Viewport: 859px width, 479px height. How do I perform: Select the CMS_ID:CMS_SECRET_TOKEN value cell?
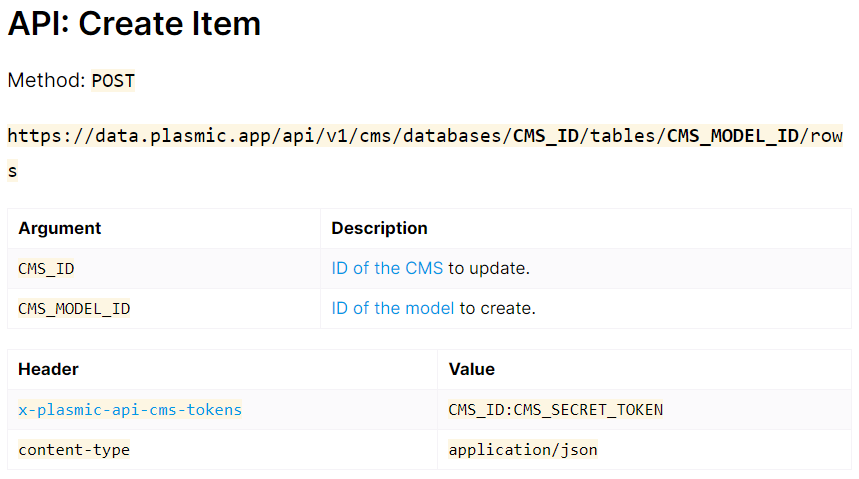(x=556, y=410)
